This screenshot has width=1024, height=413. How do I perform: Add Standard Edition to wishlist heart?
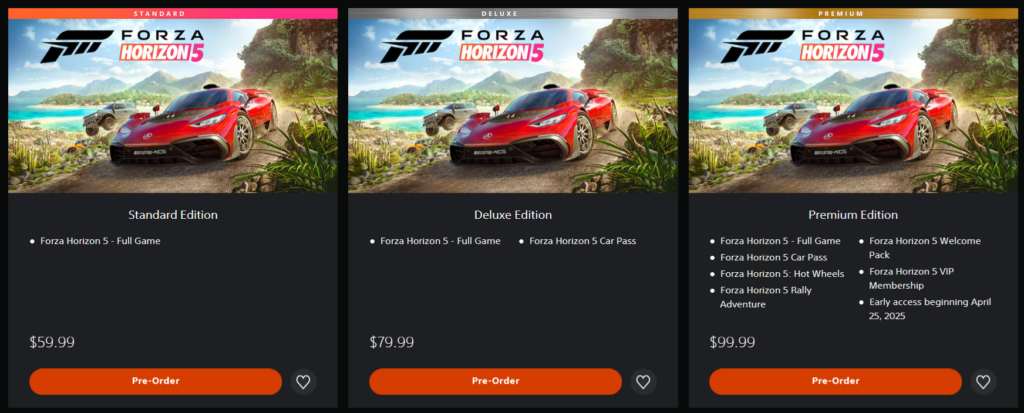pyautogui.click(x=303, y=382)
